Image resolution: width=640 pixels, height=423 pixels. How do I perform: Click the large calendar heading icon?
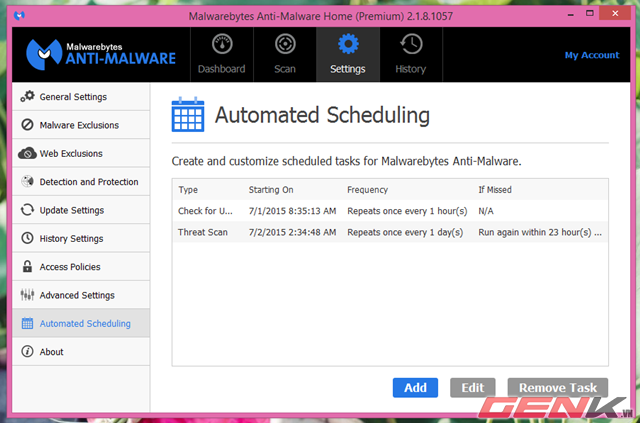pos(188,114)
